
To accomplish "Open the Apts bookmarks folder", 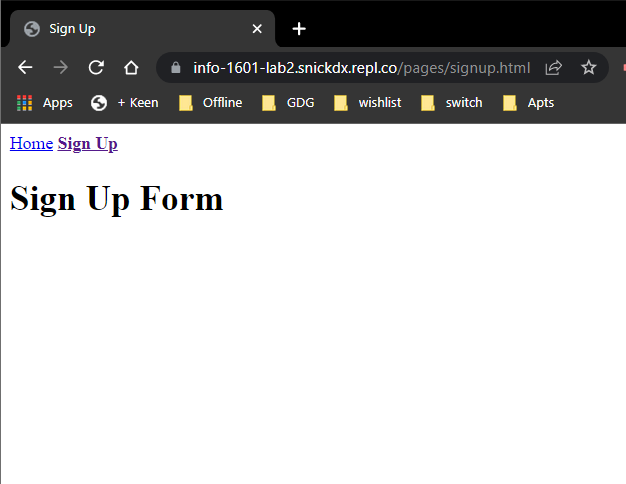I will (529, 103).
